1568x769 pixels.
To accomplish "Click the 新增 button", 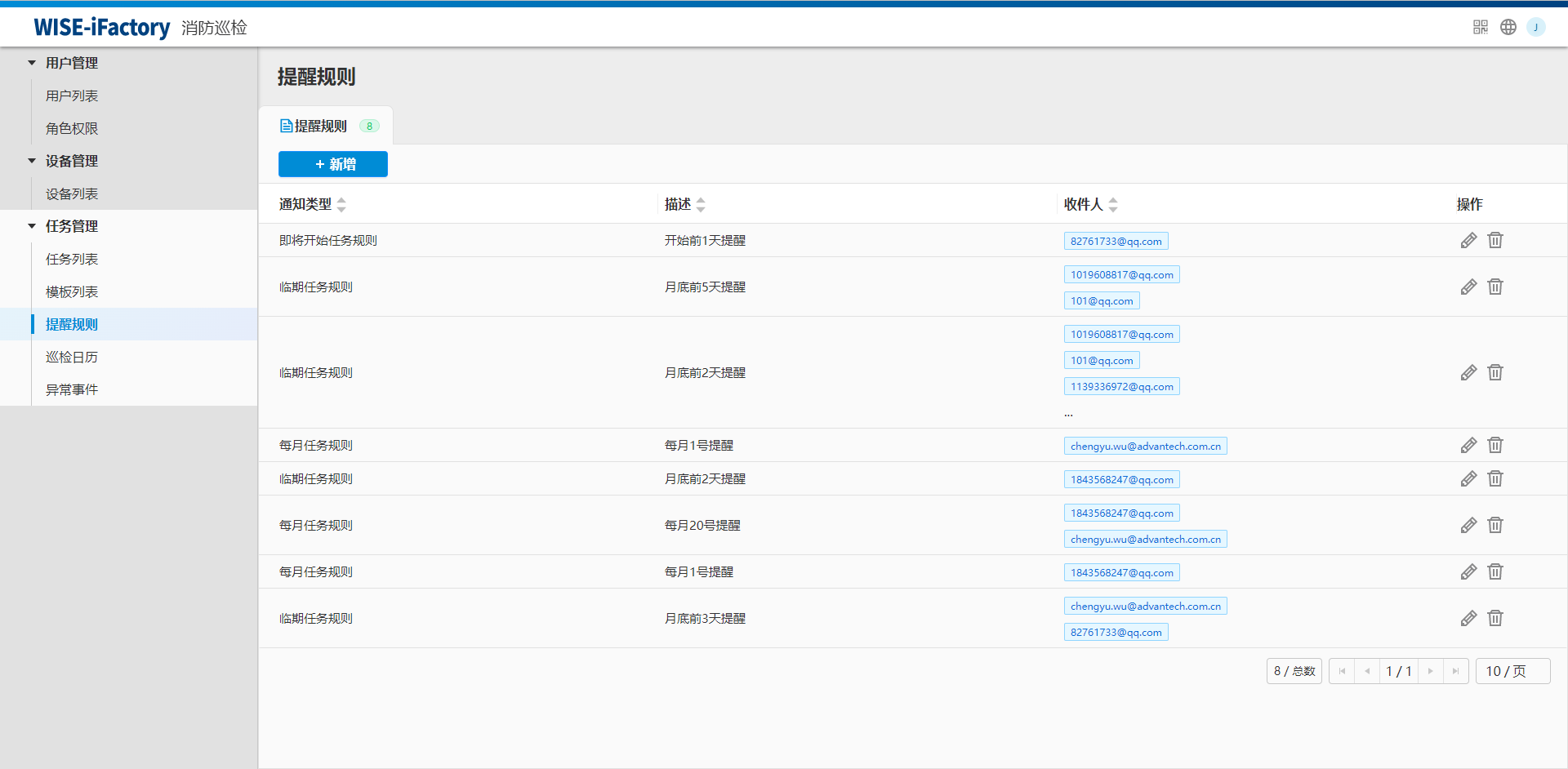I will (x=333, y=164).
